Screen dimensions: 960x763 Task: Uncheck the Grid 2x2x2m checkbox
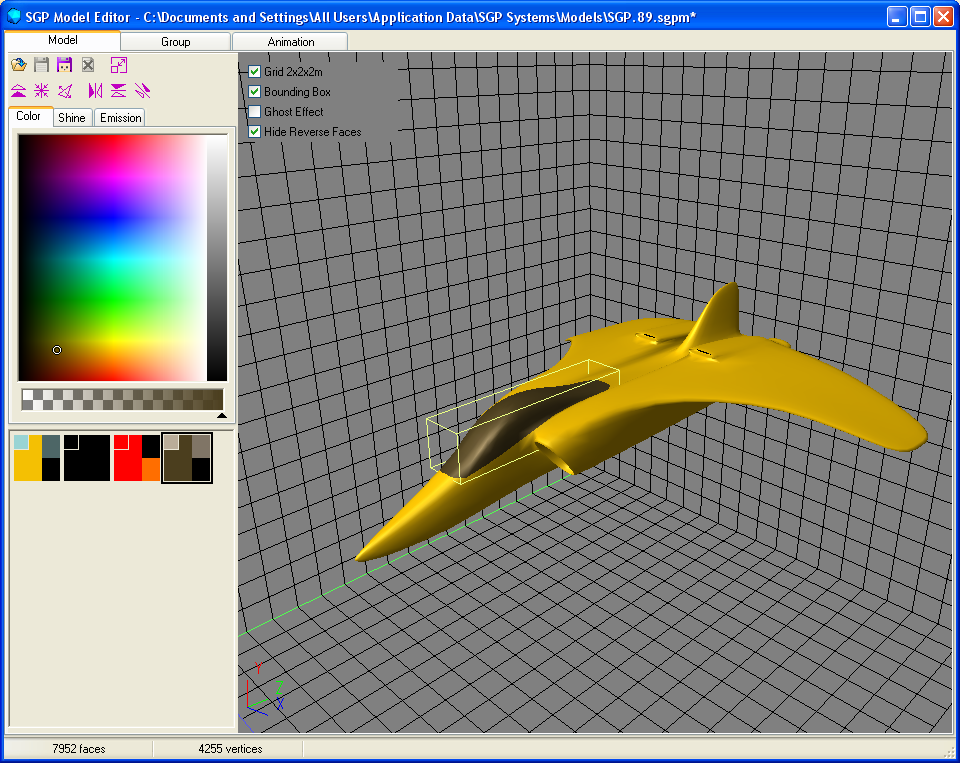(254, 72)
